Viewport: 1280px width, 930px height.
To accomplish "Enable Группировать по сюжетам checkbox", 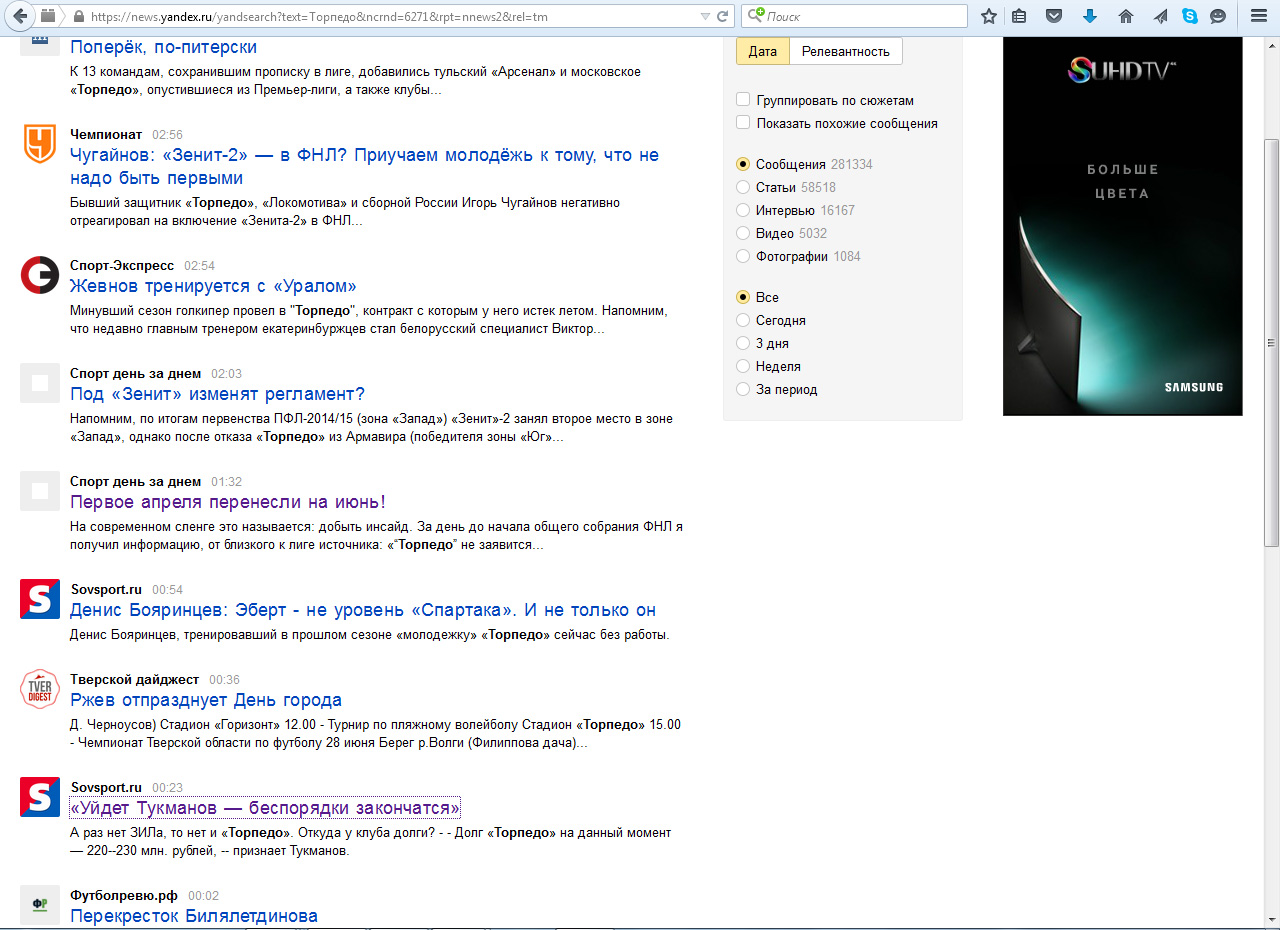I will (x=743, y=100).
